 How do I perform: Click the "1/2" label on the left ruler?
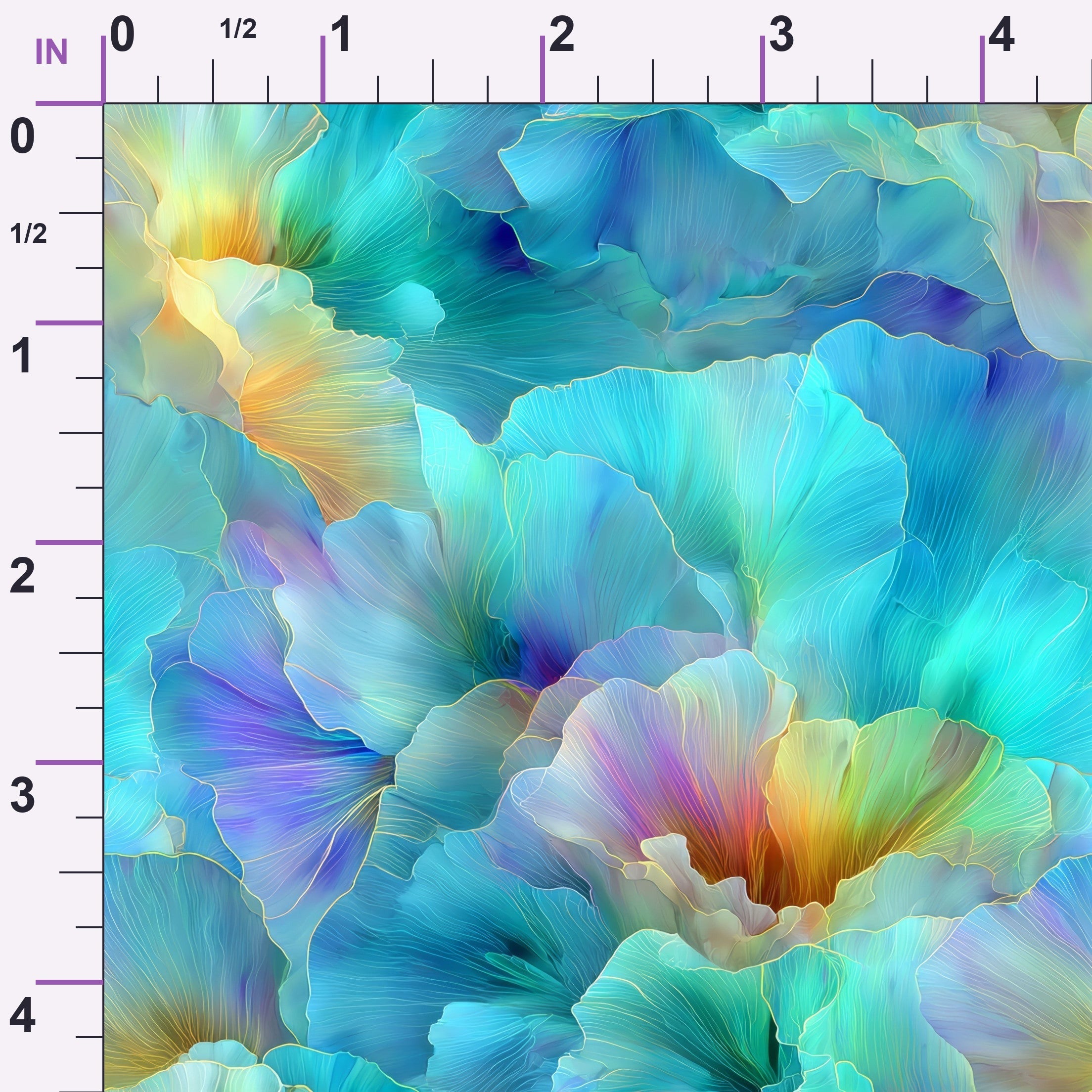coord(28,233)
